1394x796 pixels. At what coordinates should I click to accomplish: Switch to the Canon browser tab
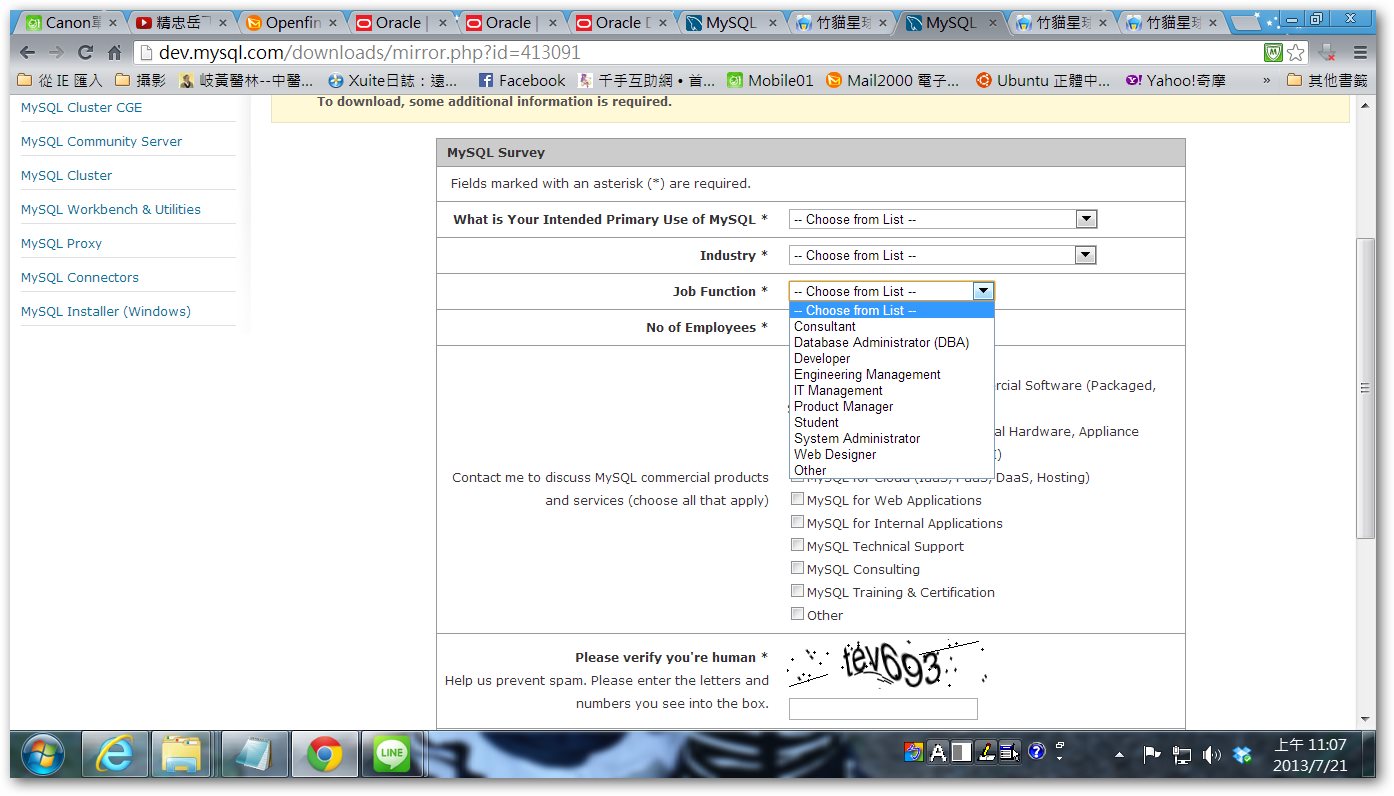tap(73, 23)
